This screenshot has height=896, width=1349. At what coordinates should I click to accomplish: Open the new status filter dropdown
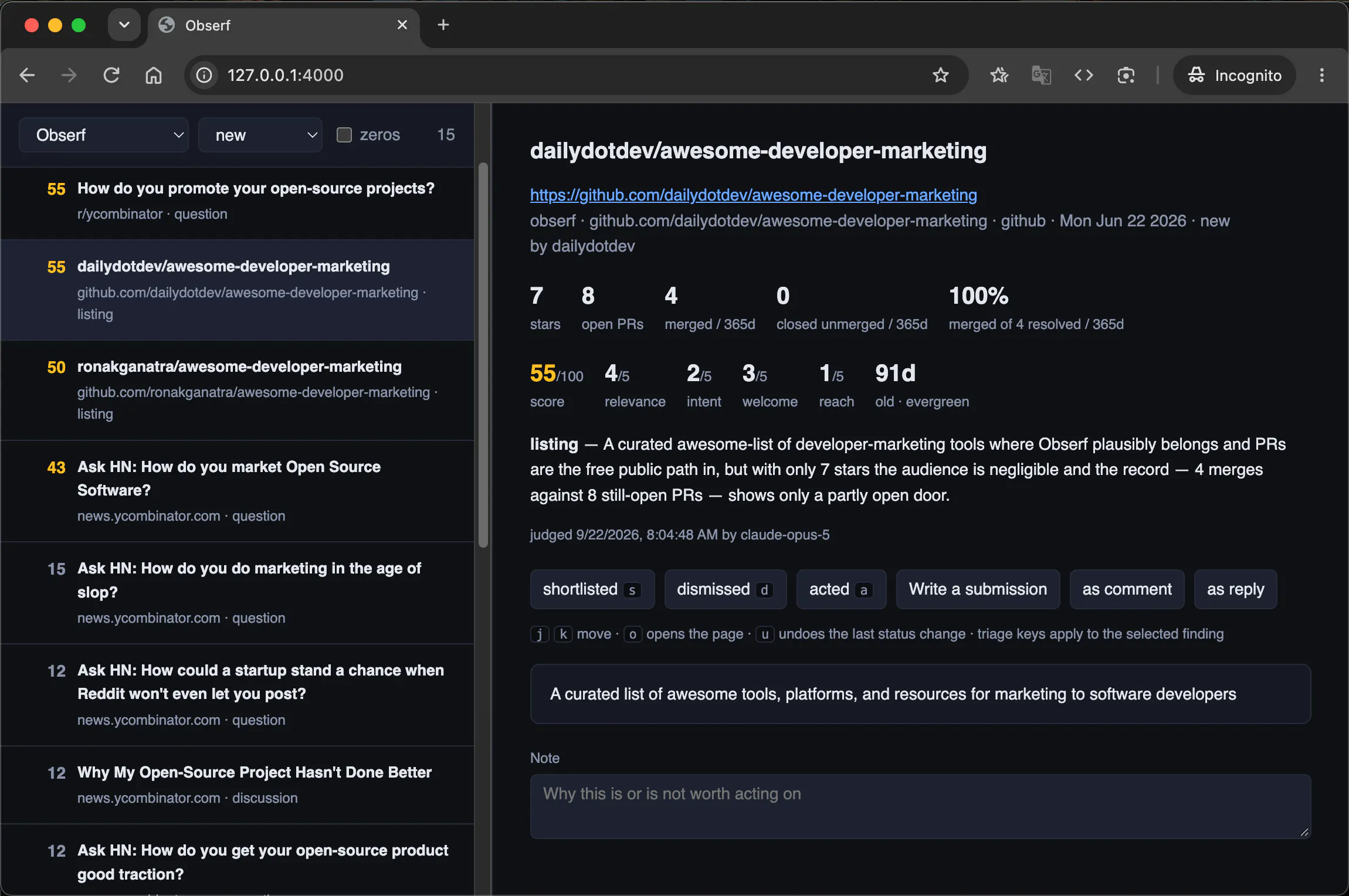[x=260, y=135]
